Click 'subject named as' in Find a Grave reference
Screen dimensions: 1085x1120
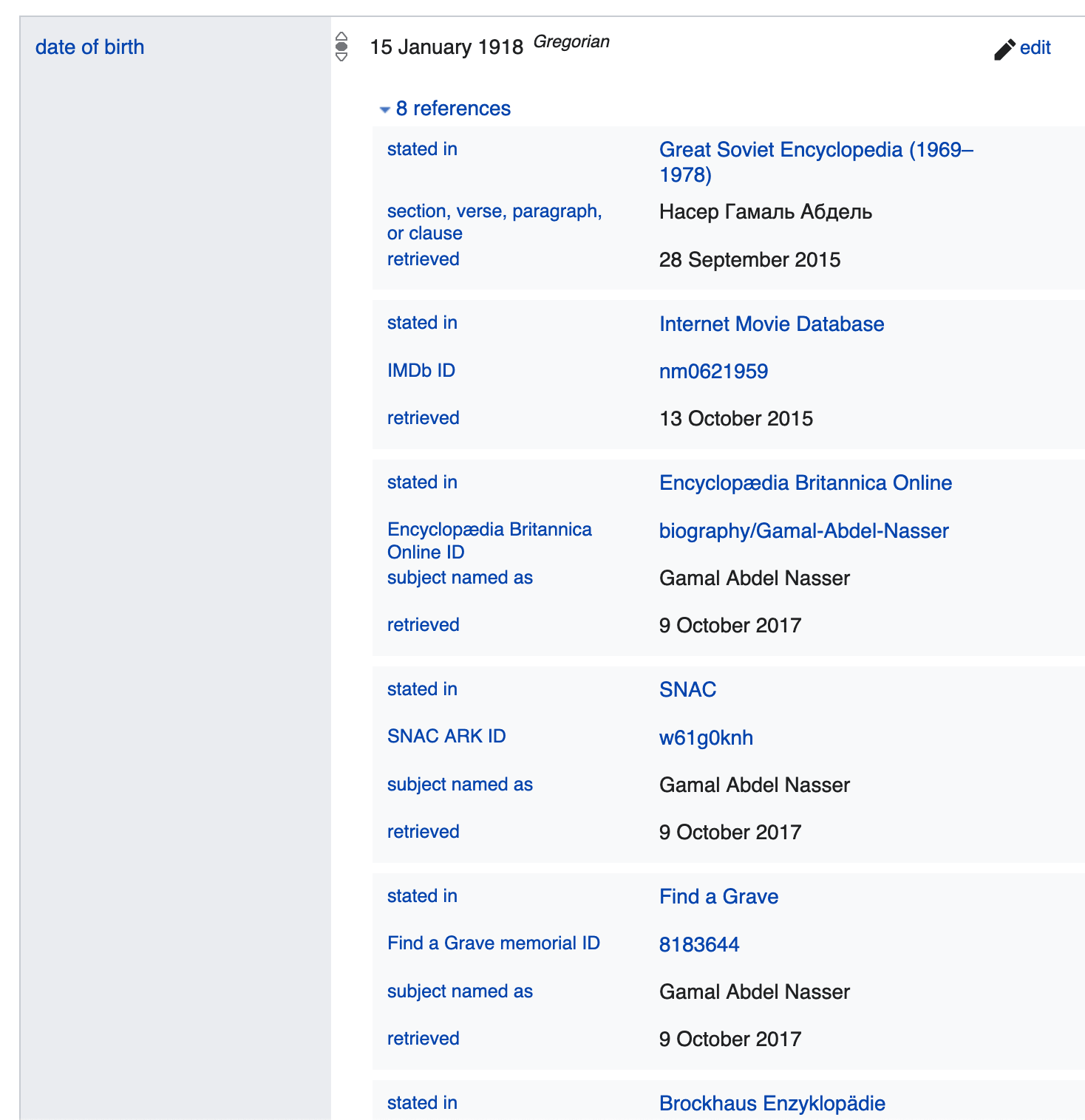point(460,991)
